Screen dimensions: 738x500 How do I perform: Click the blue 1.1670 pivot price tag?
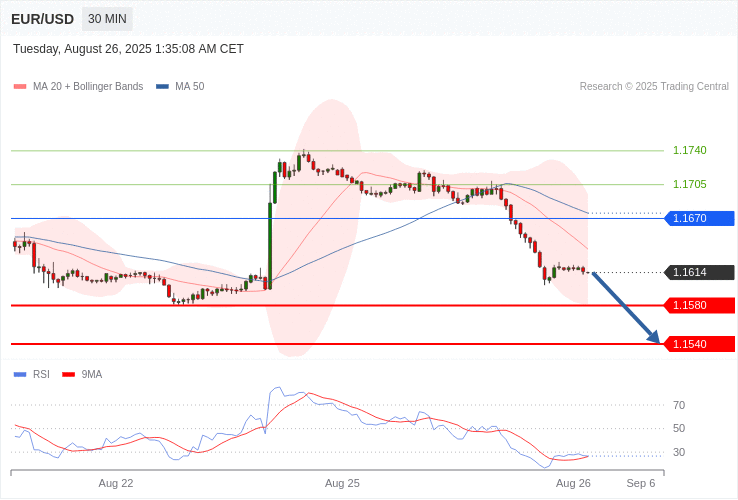pyautogui.click(x=699, y=218)
